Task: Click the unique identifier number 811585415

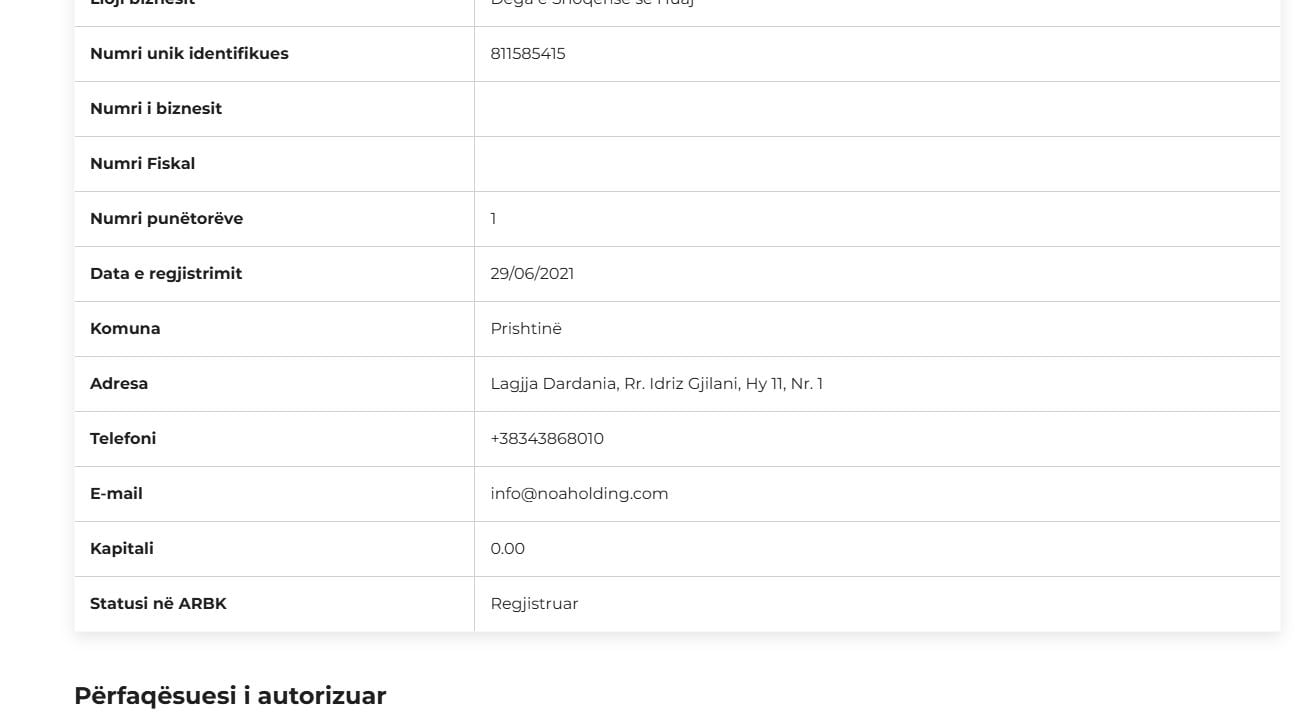Action: (x=527, y=54)
